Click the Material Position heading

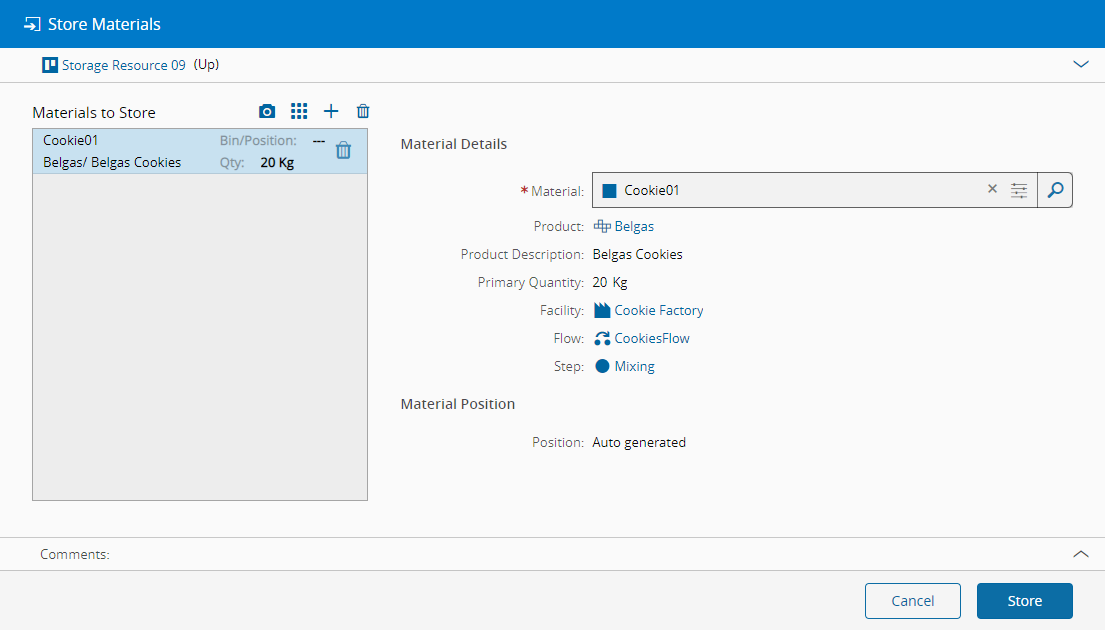pos(458,404)
